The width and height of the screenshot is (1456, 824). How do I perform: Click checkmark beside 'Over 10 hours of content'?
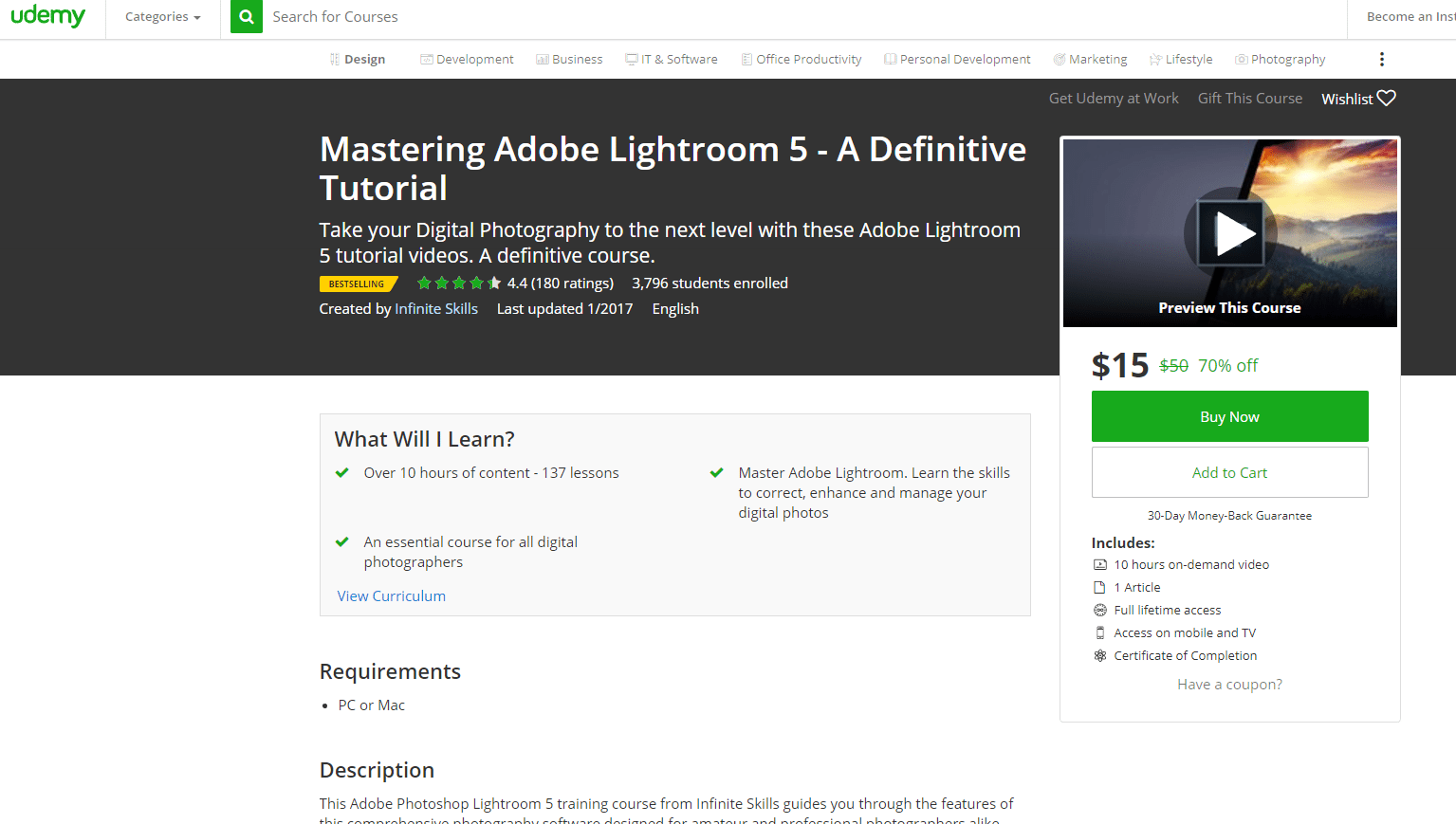point(342,472)
